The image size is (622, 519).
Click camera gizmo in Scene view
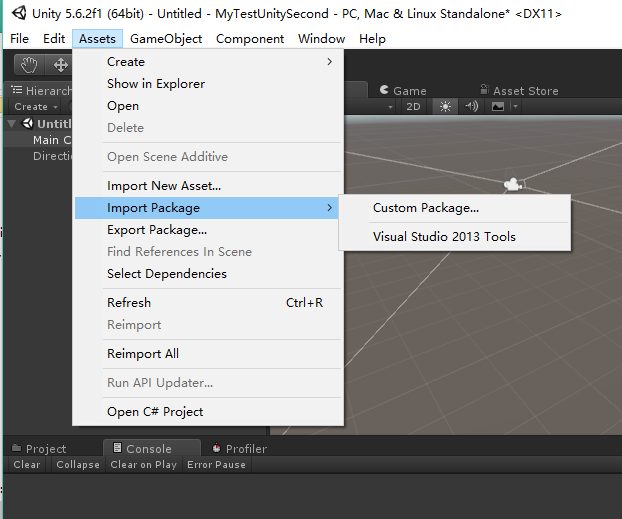[513, 184]
